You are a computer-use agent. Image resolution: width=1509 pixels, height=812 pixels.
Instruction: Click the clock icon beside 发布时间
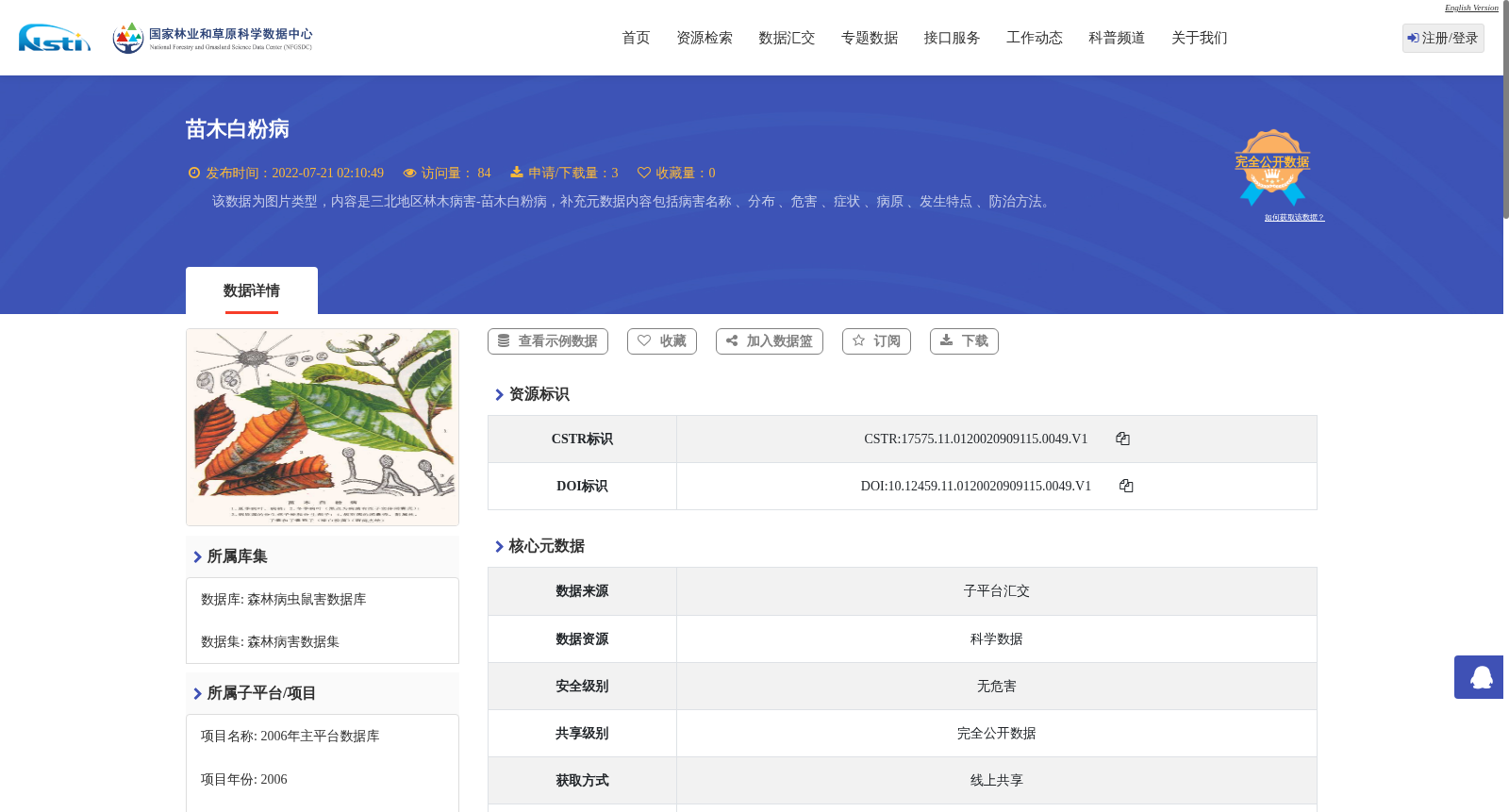click(194, 173)
